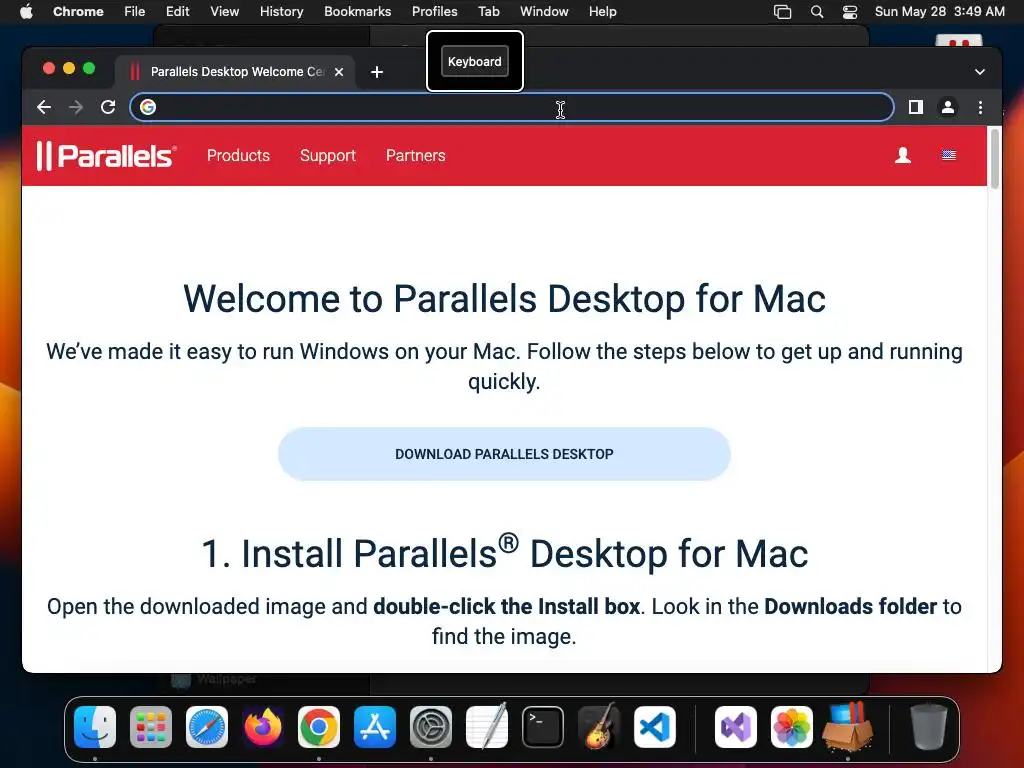Open the Products navigation menu

pos(238,155)
